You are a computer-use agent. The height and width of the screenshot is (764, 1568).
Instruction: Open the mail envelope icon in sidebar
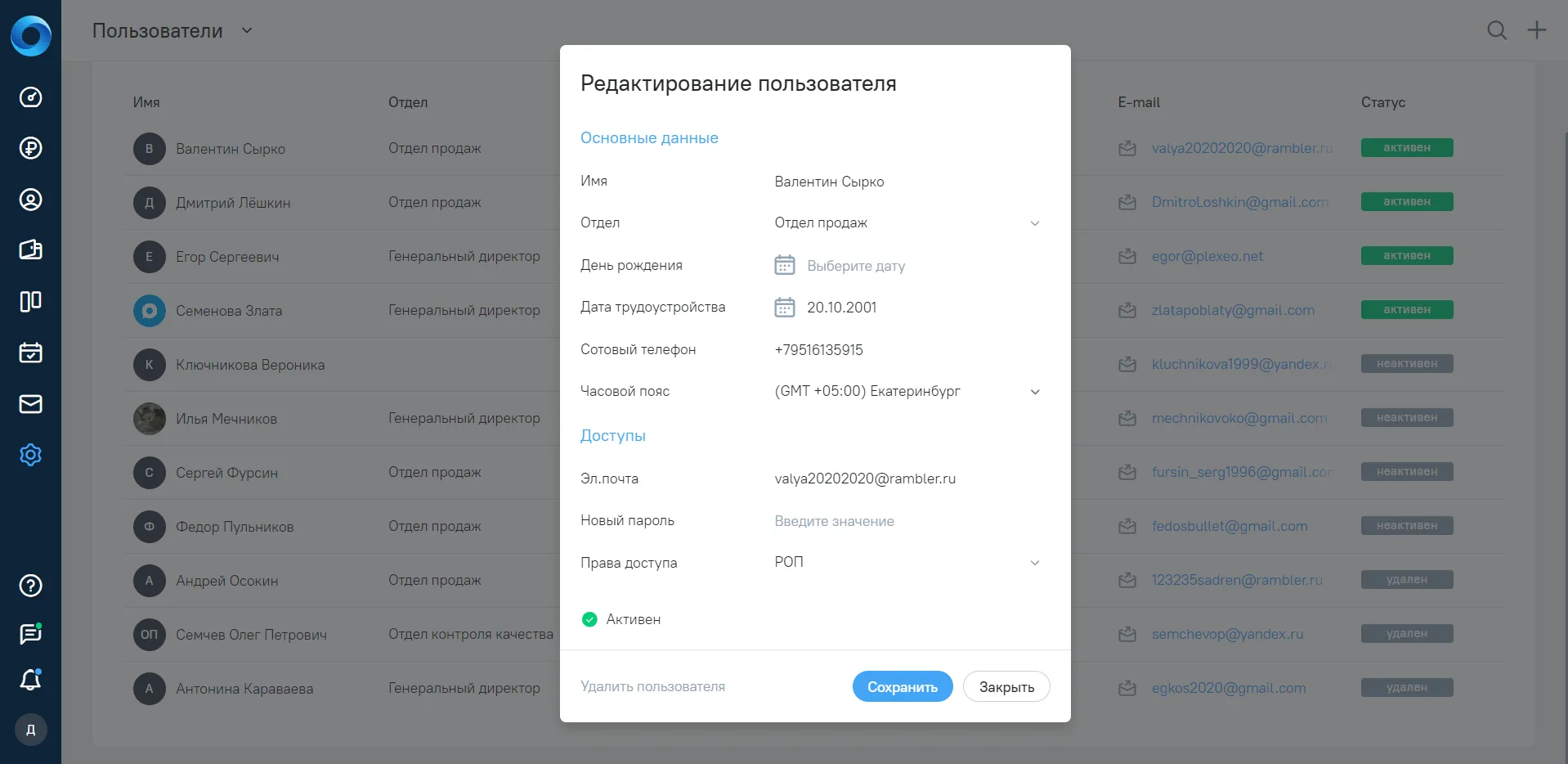click(x=30, y=404)
